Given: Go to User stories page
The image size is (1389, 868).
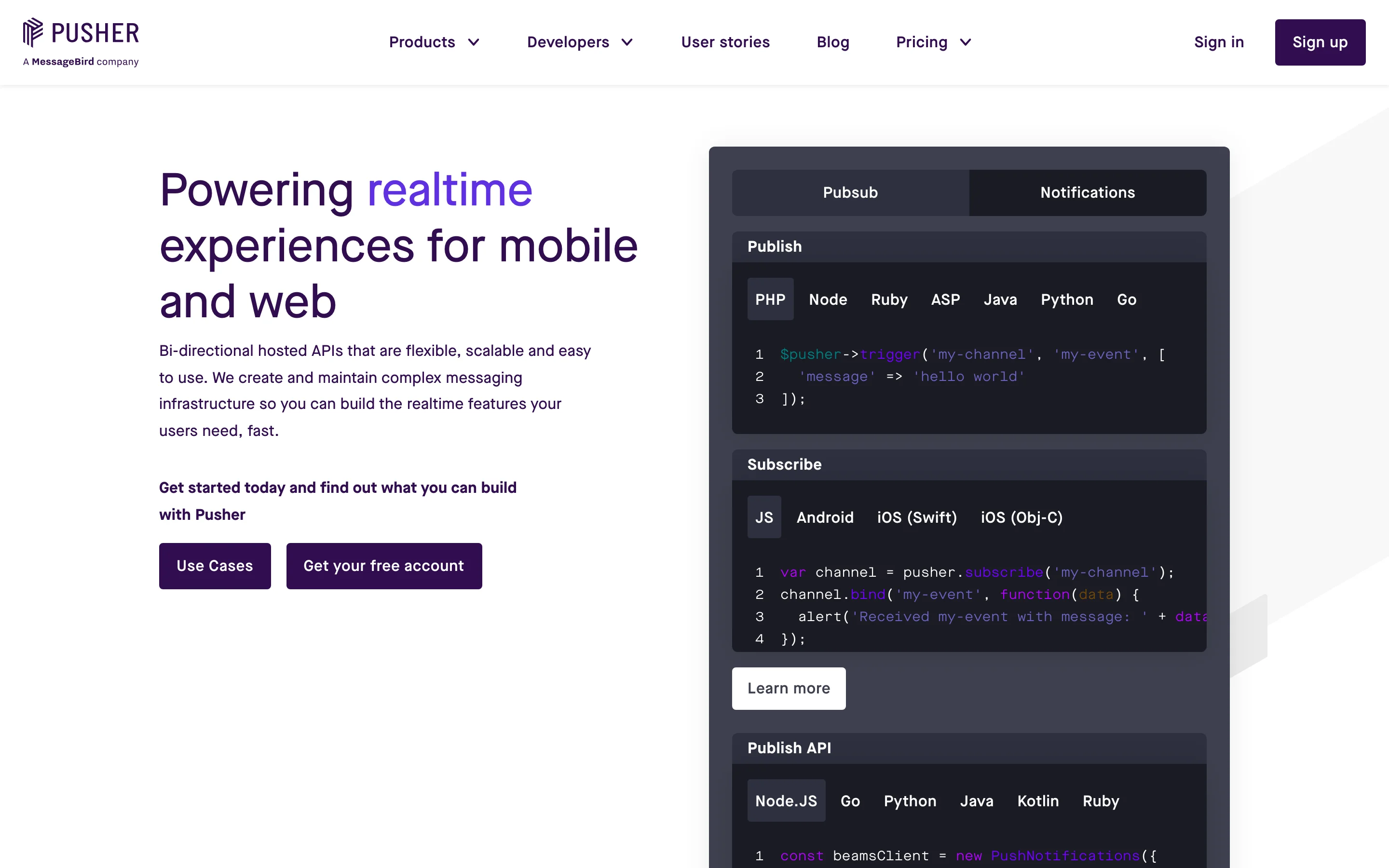Looking at the screenshot, I should coord(725,42).
